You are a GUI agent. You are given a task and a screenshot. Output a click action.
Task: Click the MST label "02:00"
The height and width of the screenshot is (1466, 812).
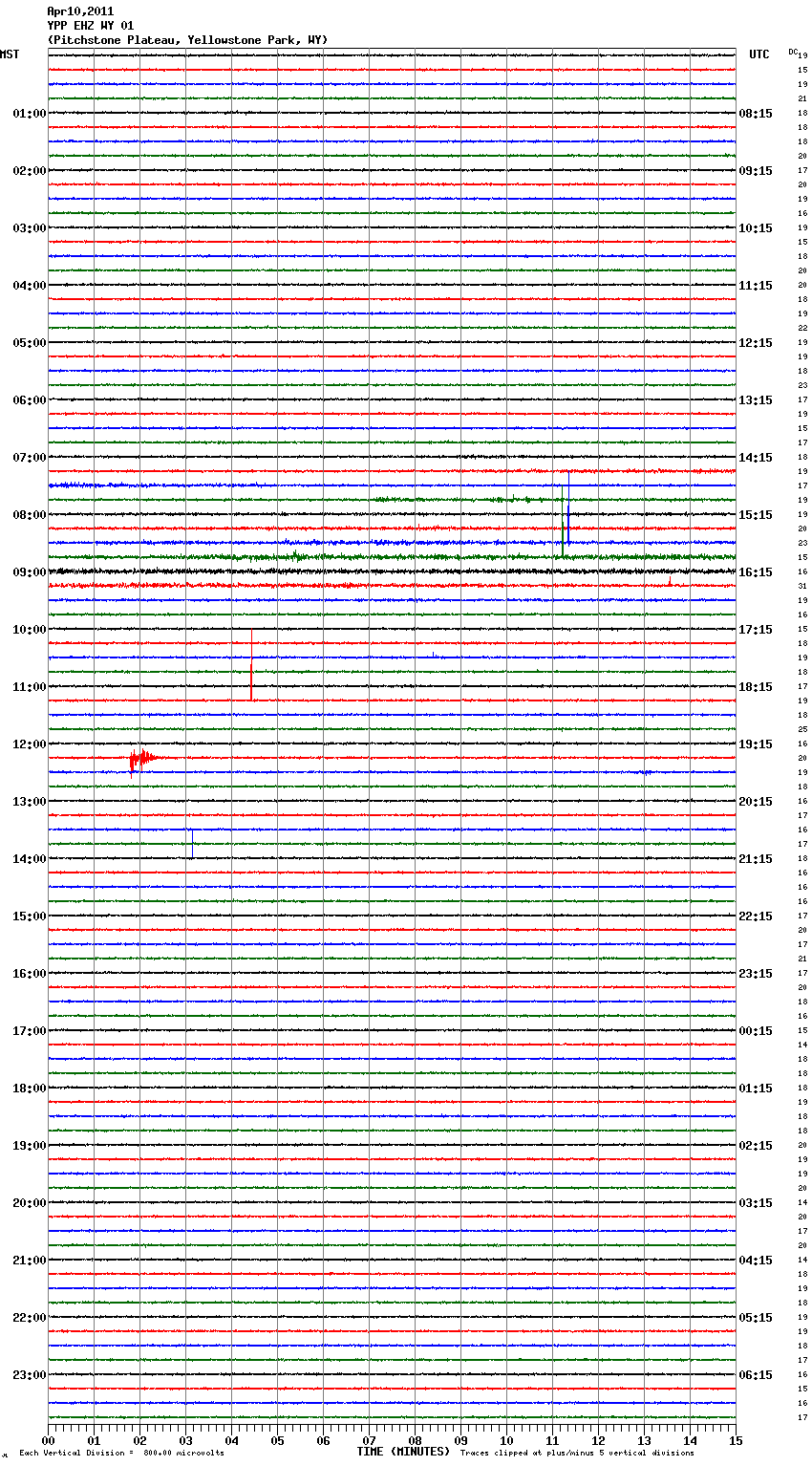point(30,171)
